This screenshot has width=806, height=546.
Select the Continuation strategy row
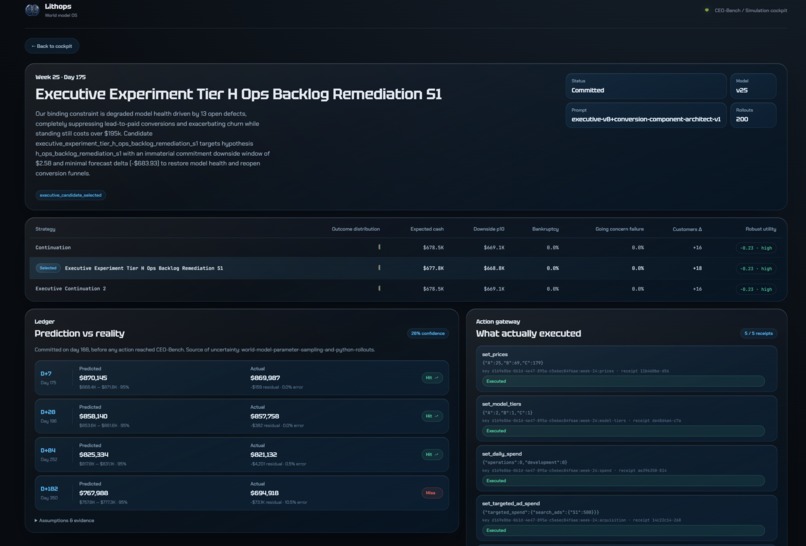[406, 247]
